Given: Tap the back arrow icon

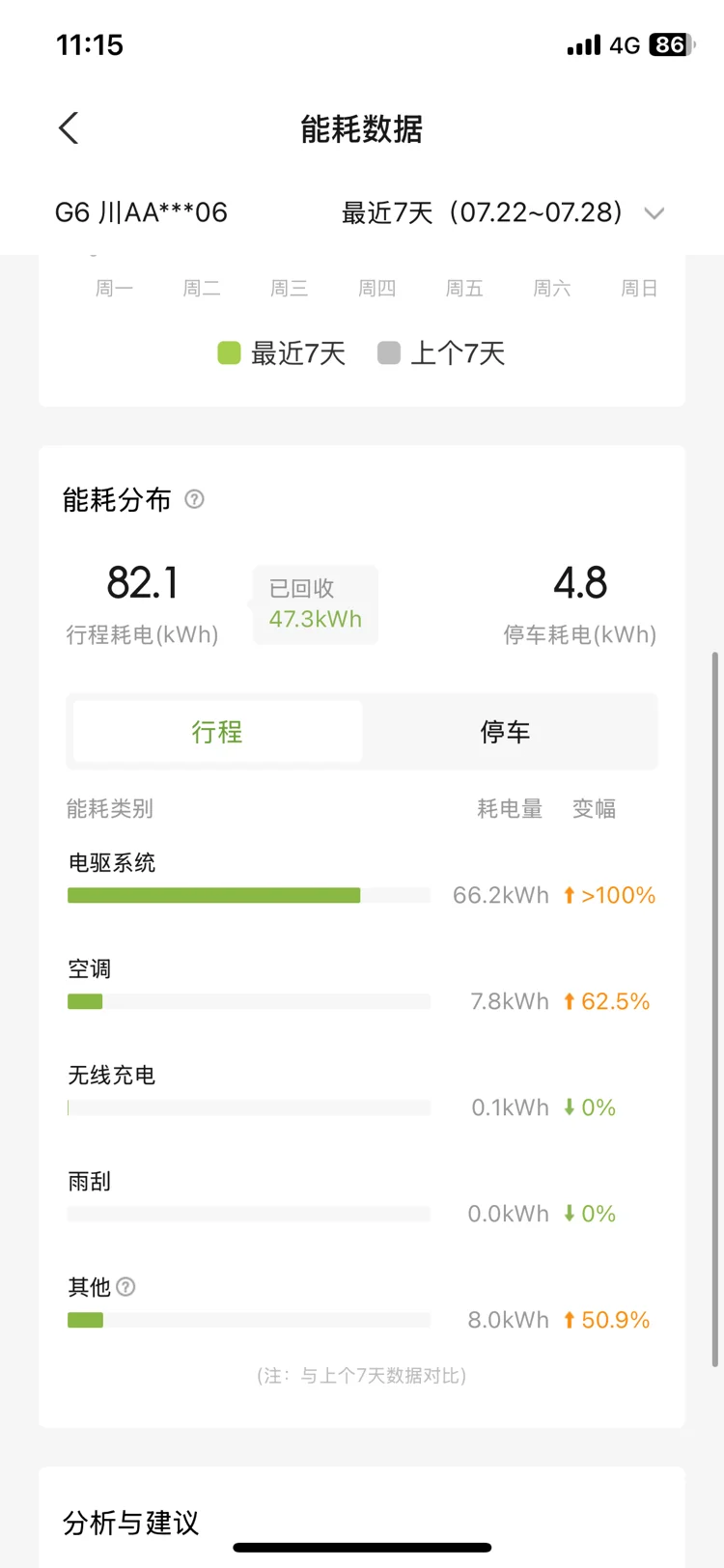Looking at the screenshot, I should pos(69,128).
